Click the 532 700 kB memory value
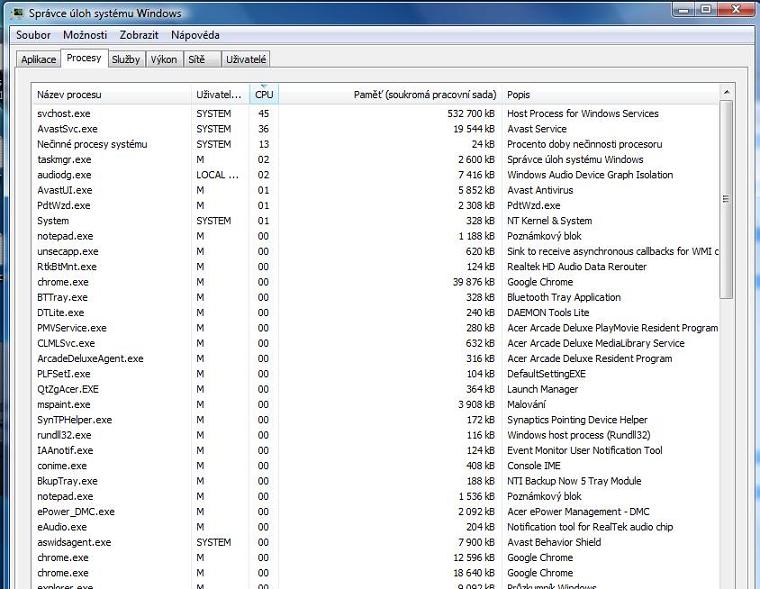 pos(471,113)
